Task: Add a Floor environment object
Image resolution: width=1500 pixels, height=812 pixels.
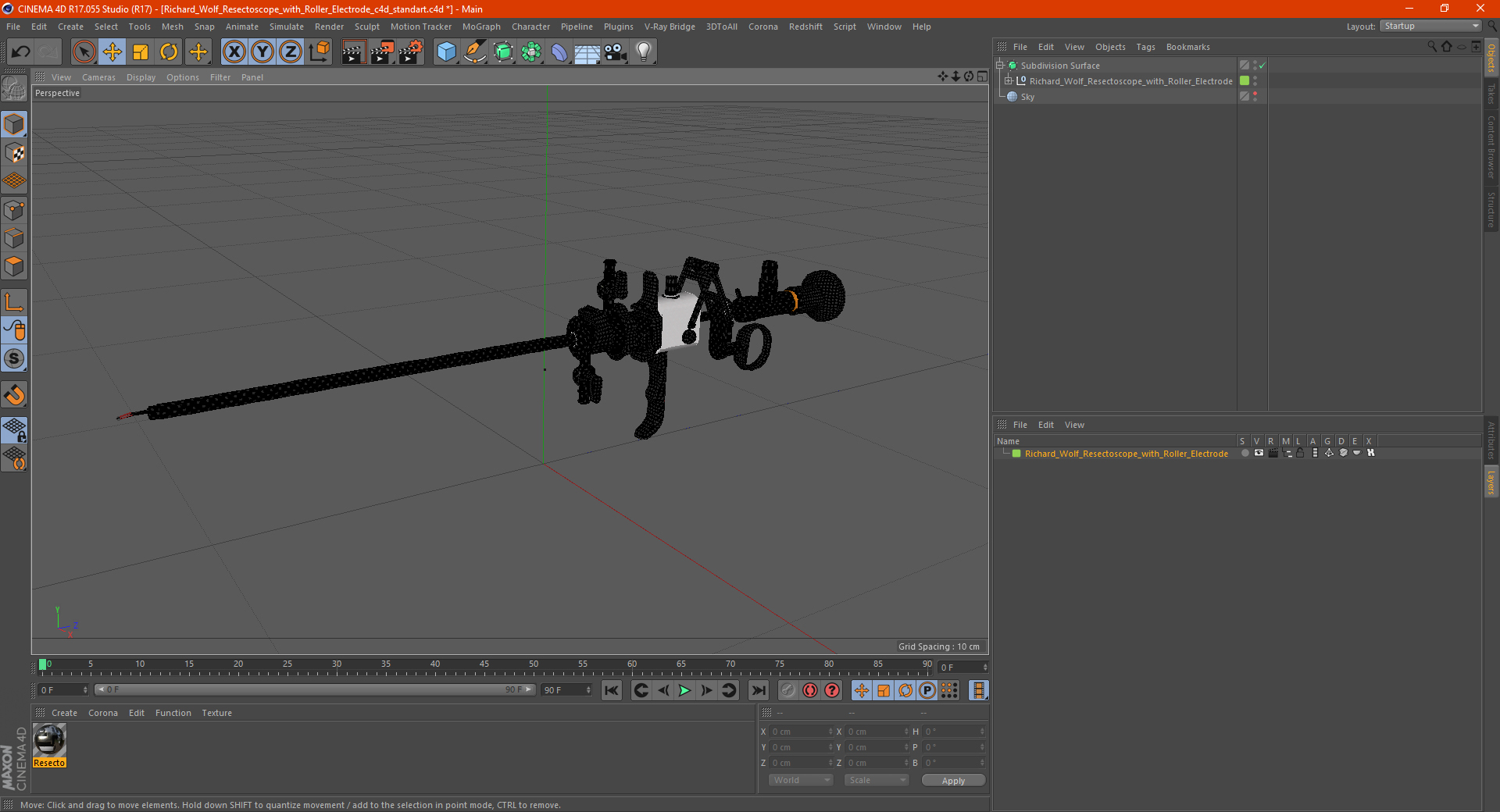Action: (x=587, y=52)
